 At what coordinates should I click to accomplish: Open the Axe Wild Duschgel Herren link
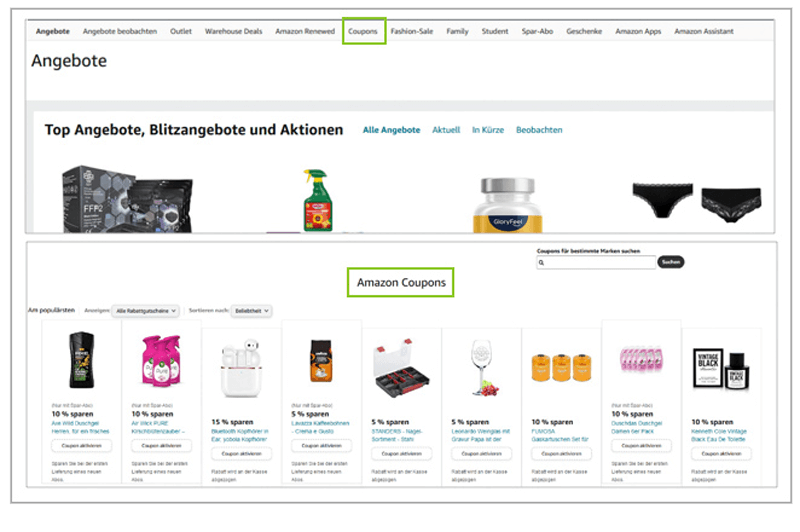pos(81,427)
